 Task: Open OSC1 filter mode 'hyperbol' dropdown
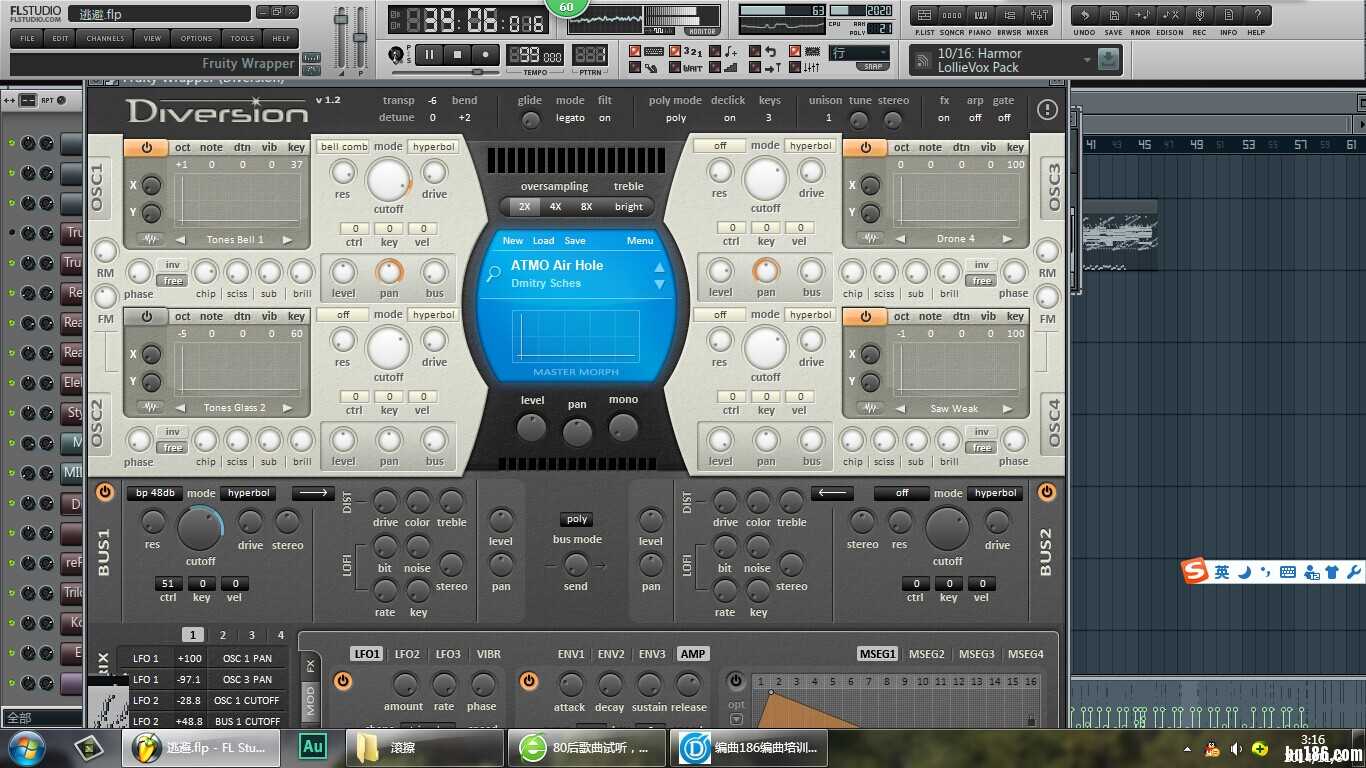point(433,146)
